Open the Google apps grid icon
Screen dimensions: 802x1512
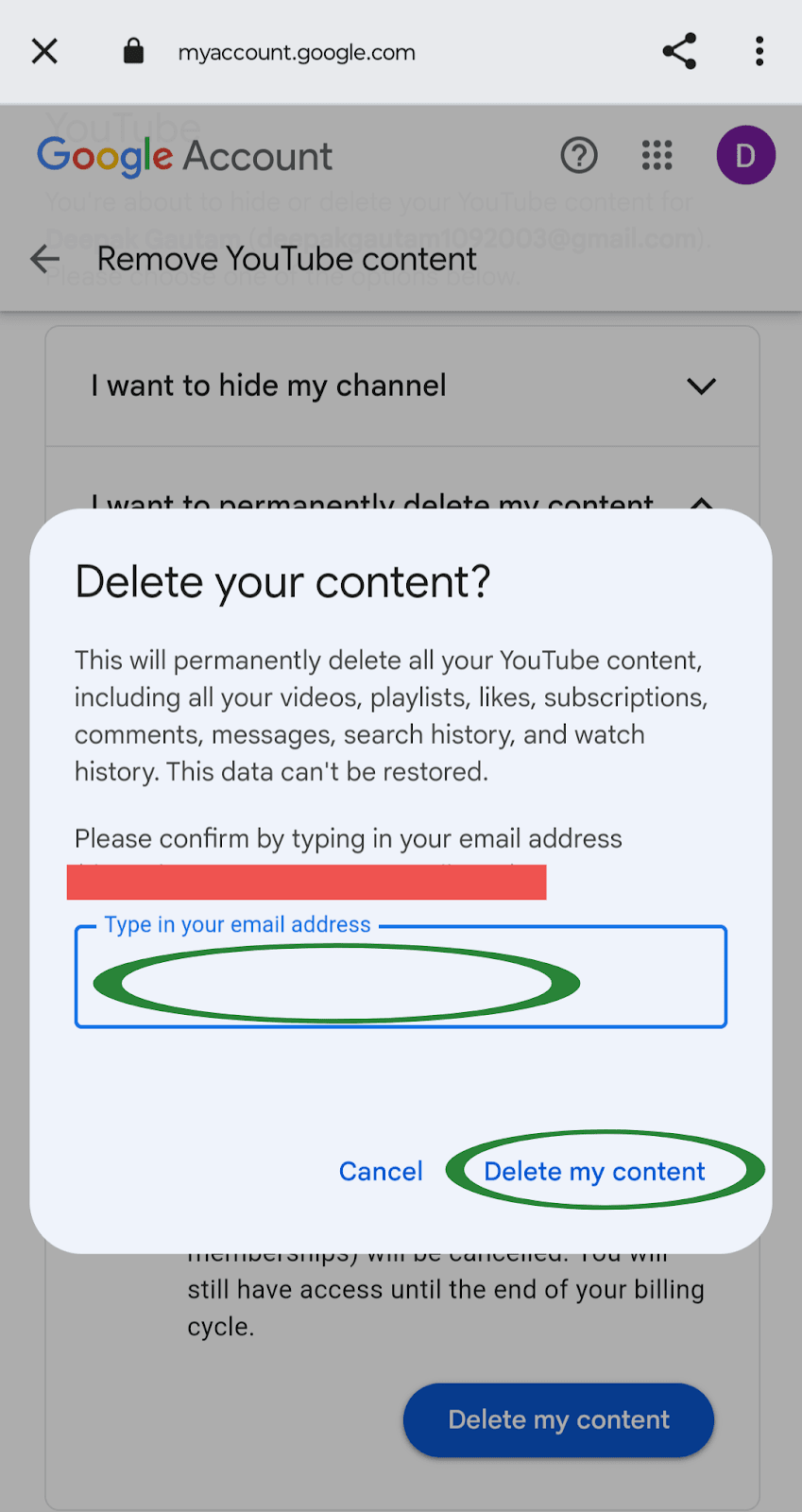(x=657, y=155)
